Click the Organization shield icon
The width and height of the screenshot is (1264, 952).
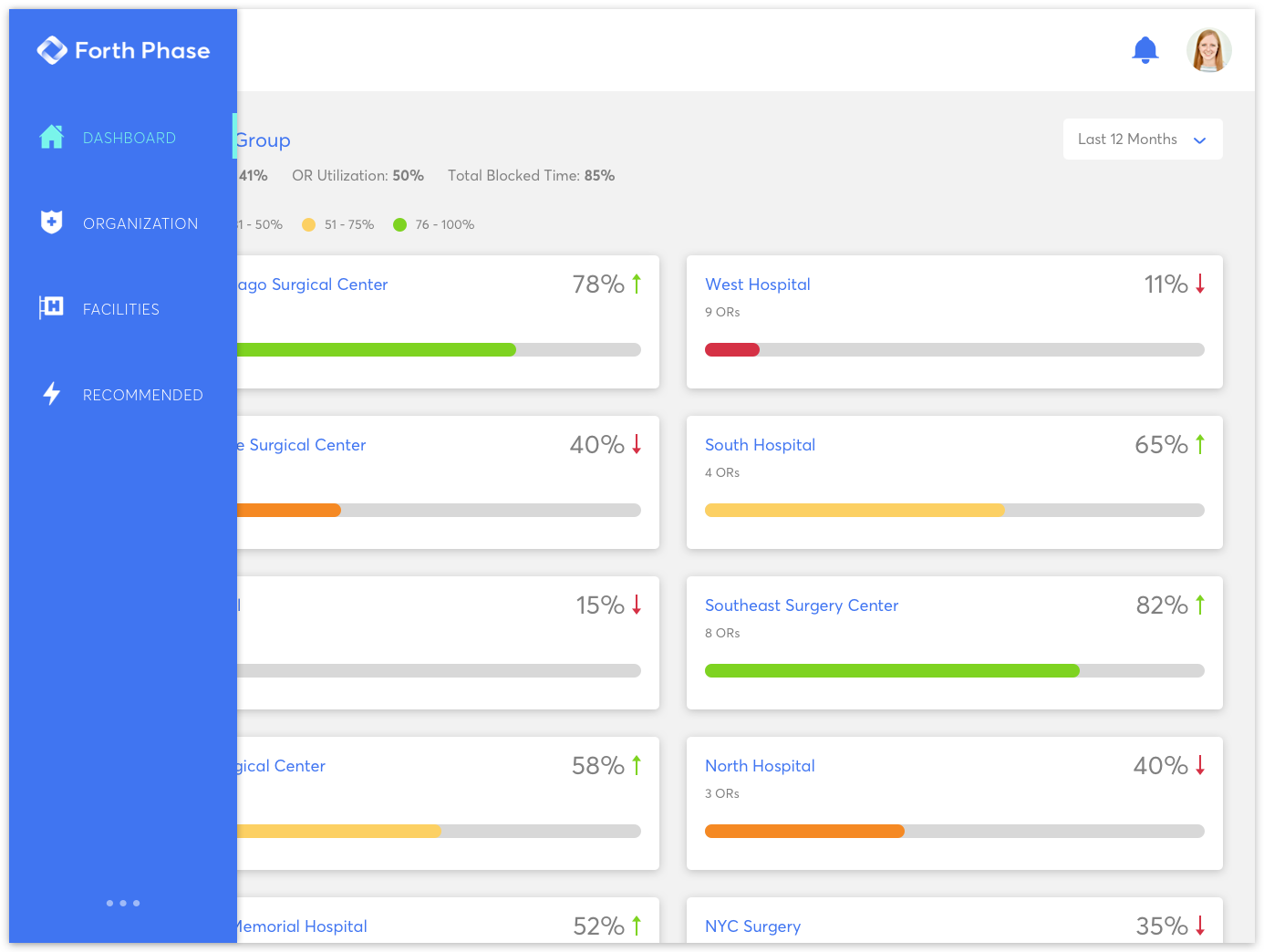point(52,222)
